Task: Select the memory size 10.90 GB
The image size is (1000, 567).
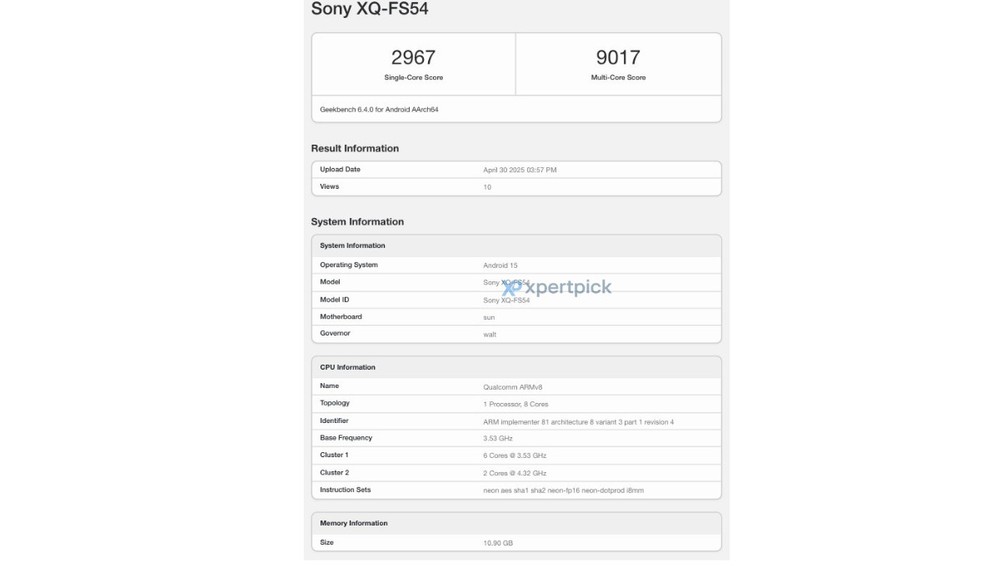Action: [x=497, y=543]
